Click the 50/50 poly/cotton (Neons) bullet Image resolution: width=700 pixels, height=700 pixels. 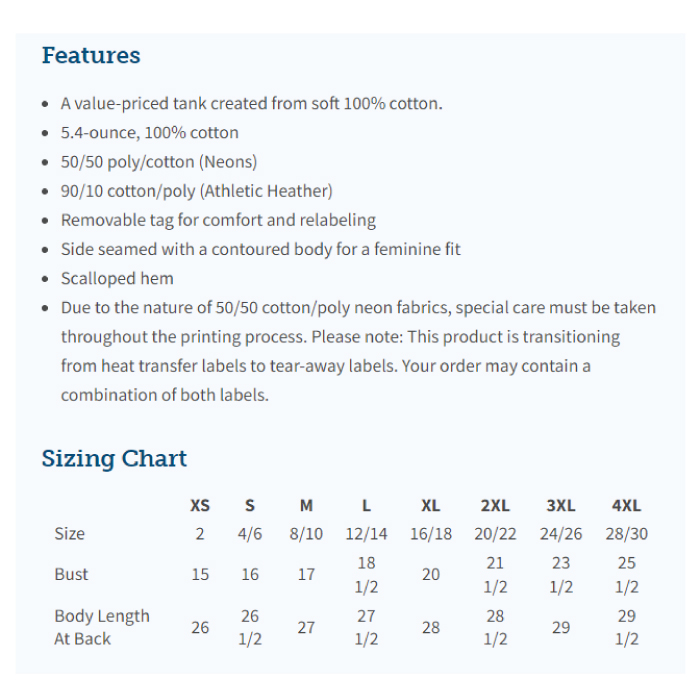[158, 162]
